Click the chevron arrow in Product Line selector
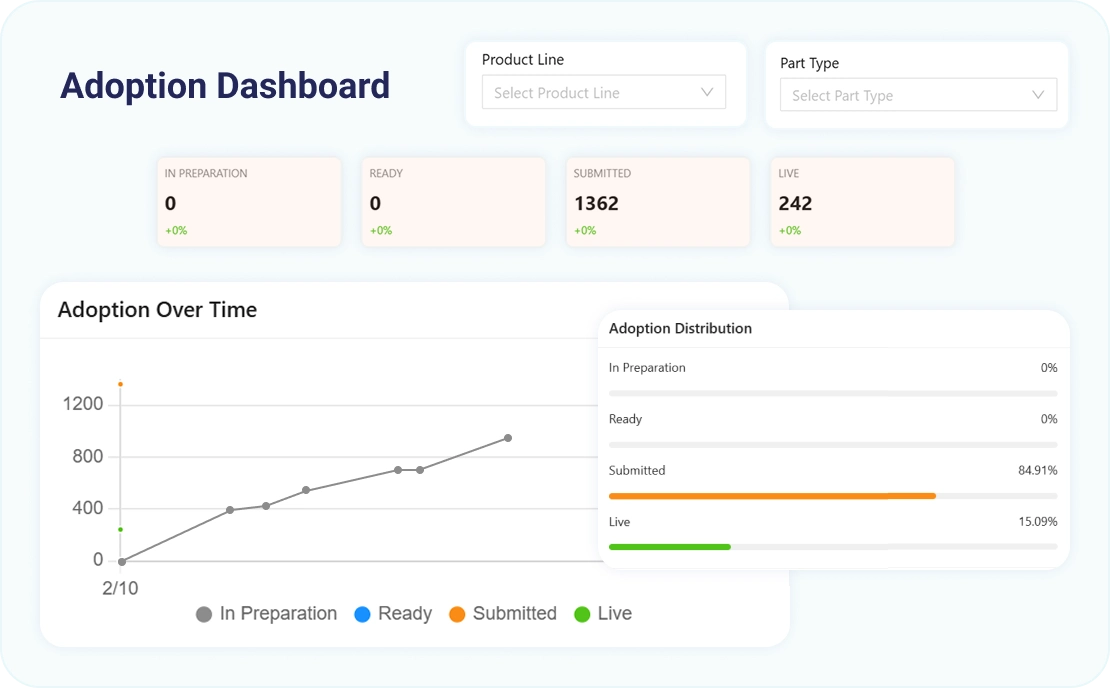Screen dimensions: 1110x688 coord(707,92)
